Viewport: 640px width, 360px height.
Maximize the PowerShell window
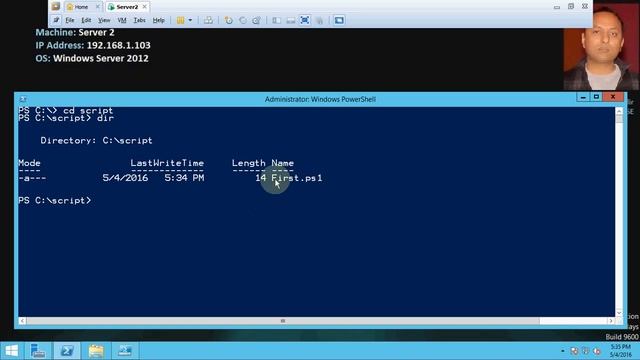[596, 97]
